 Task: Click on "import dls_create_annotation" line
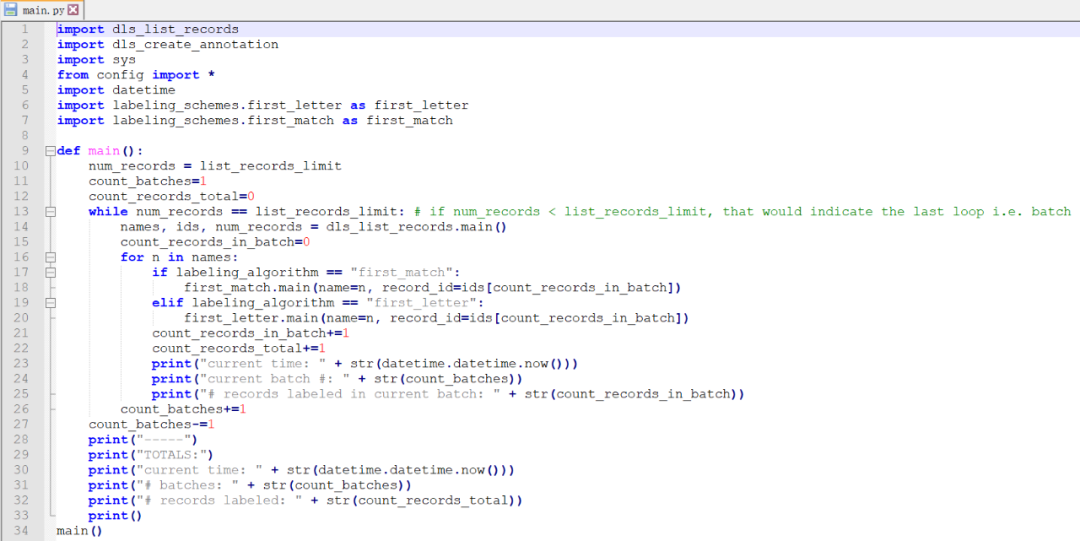coord(167,44)
